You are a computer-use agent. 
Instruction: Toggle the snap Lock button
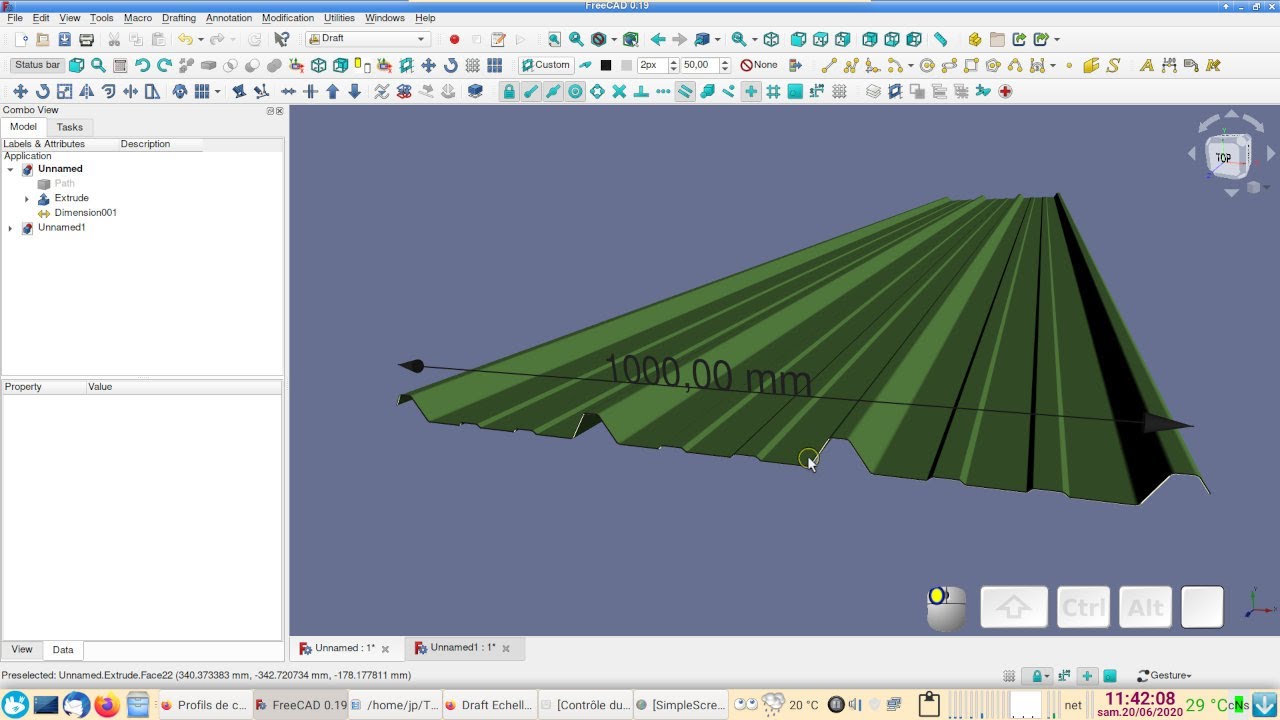coord(509,91)
